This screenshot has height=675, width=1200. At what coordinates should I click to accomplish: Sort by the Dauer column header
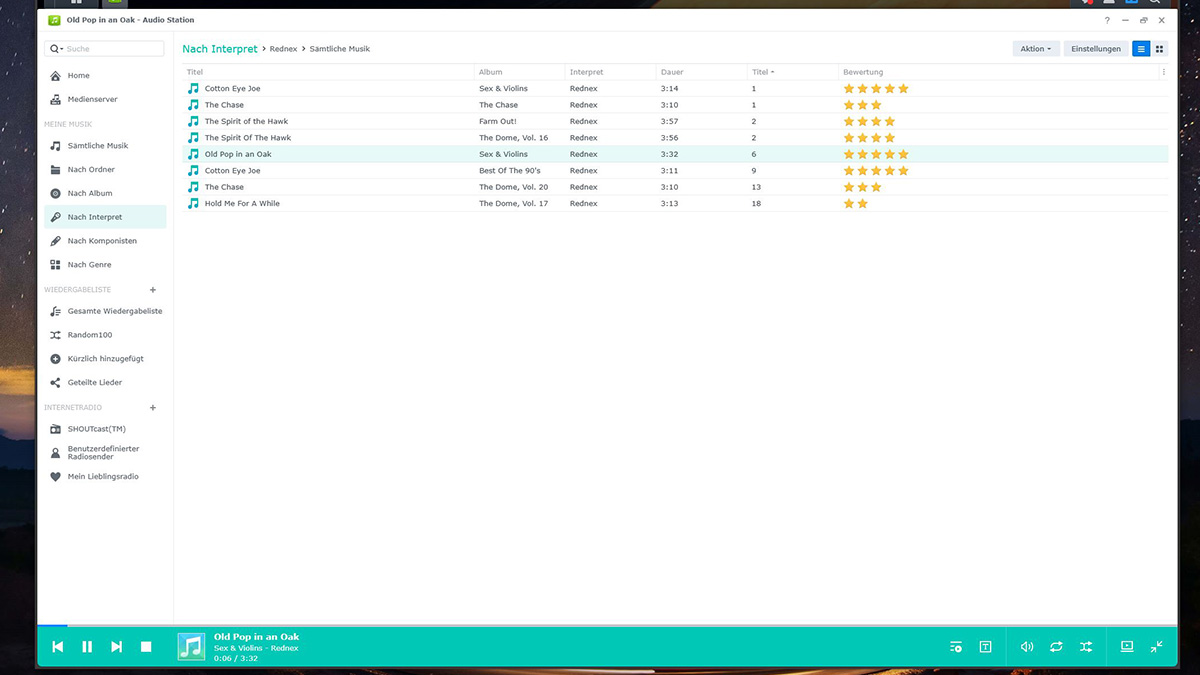701,72
